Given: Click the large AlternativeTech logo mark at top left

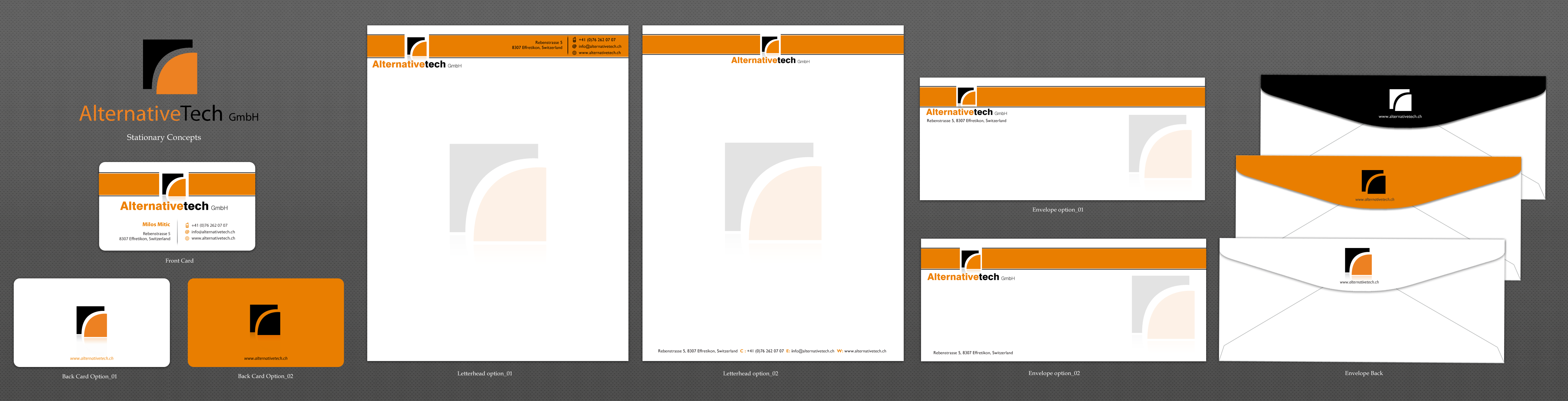Looking at the screenshot, I should tap(170, 67).
